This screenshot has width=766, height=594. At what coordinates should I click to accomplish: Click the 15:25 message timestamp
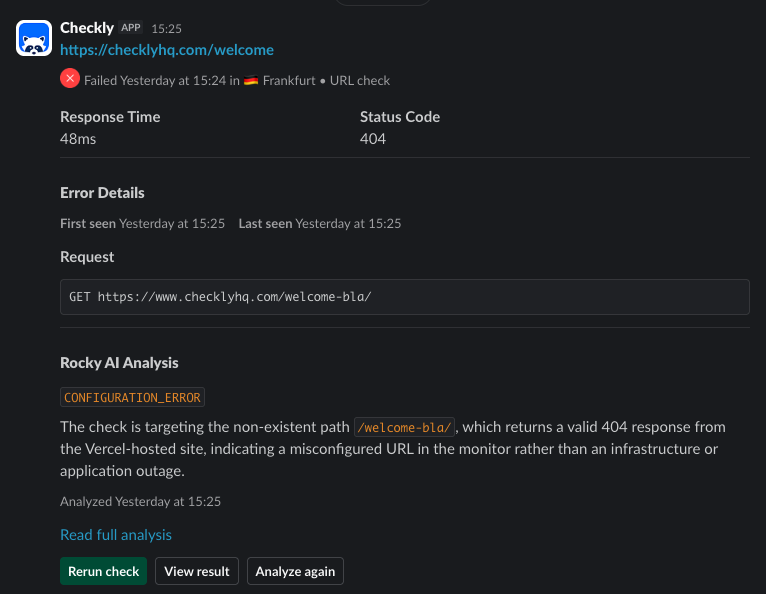click(167, 29)
